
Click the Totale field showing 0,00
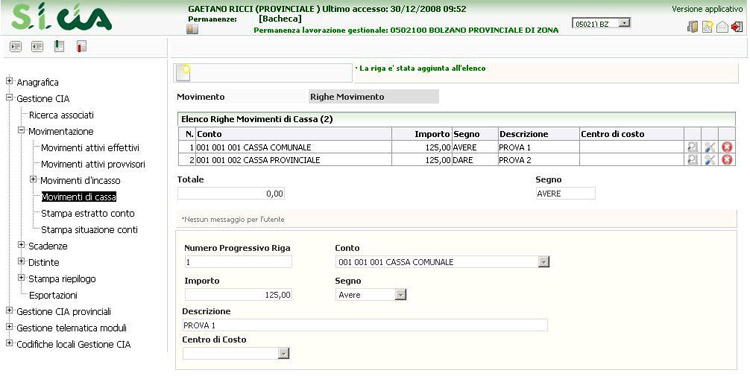231,194
